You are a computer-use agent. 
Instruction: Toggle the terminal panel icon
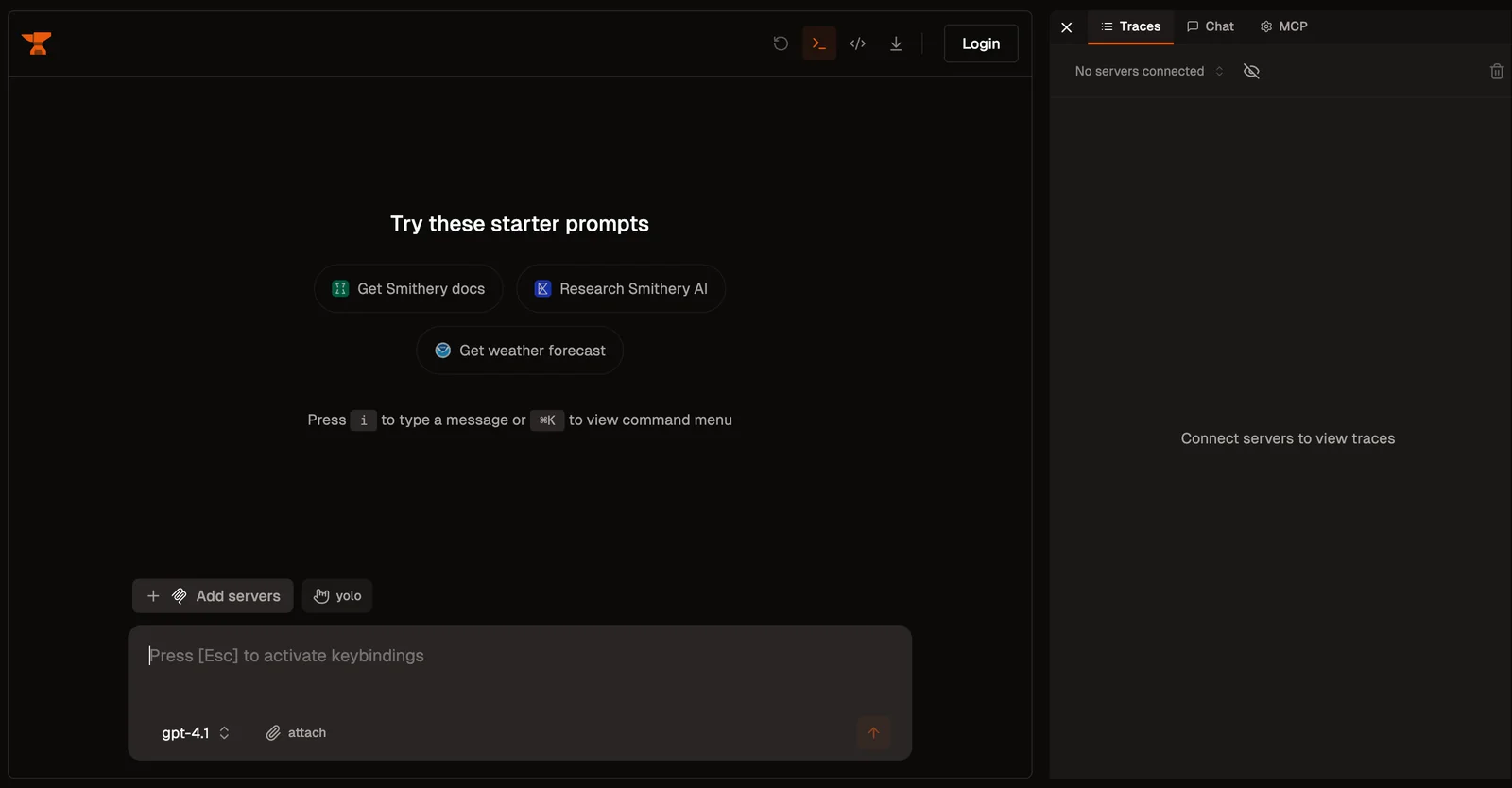click(819, 43)
